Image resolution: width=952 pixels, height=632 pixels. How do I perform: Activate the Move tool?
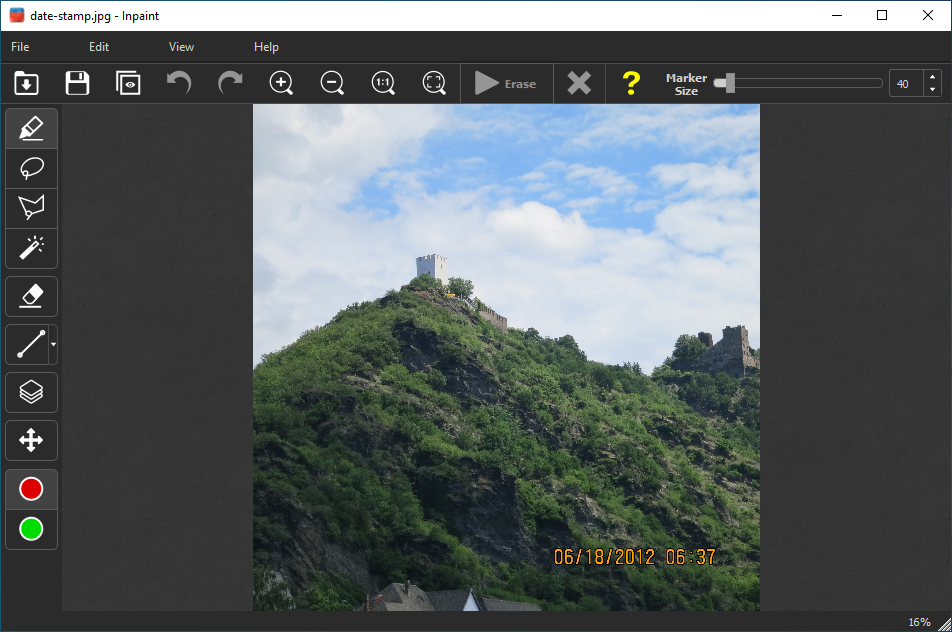[31, 440]
